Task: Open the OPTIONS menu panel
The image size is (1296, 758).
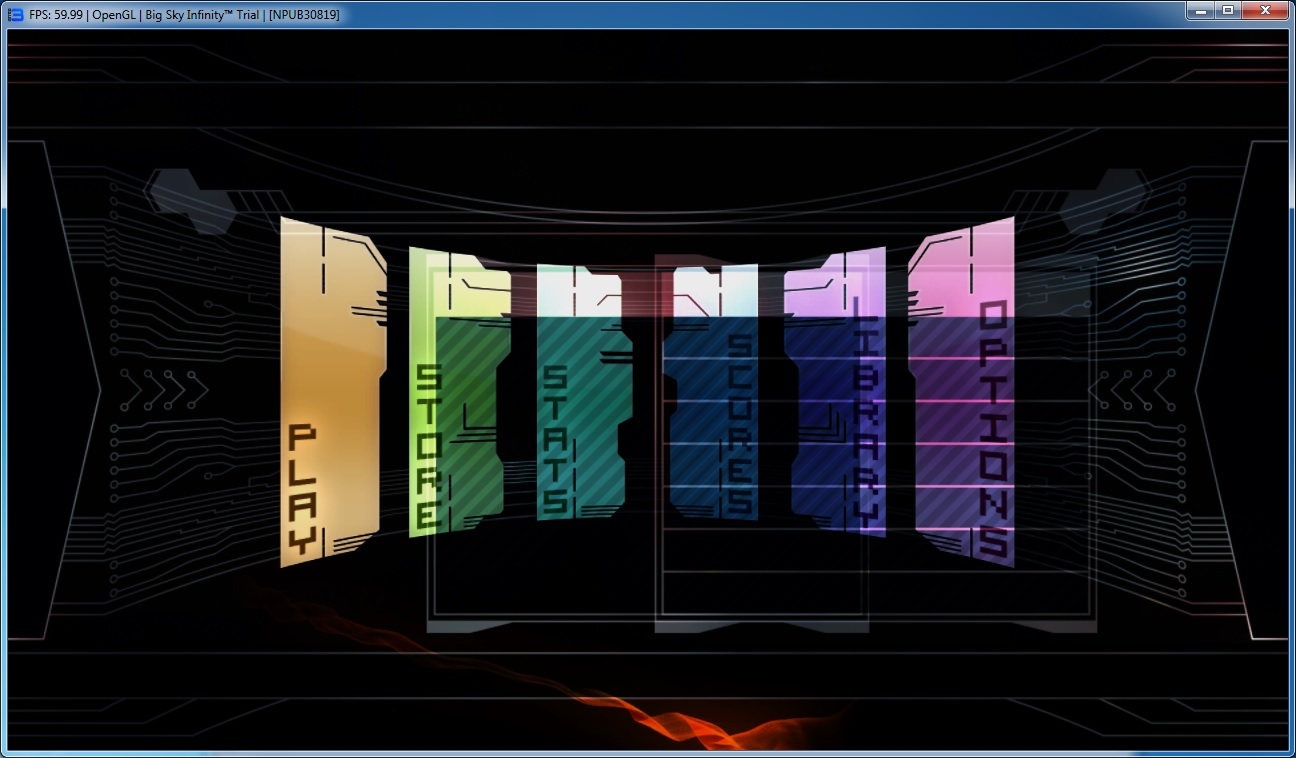Action: [x=961, y=392]
